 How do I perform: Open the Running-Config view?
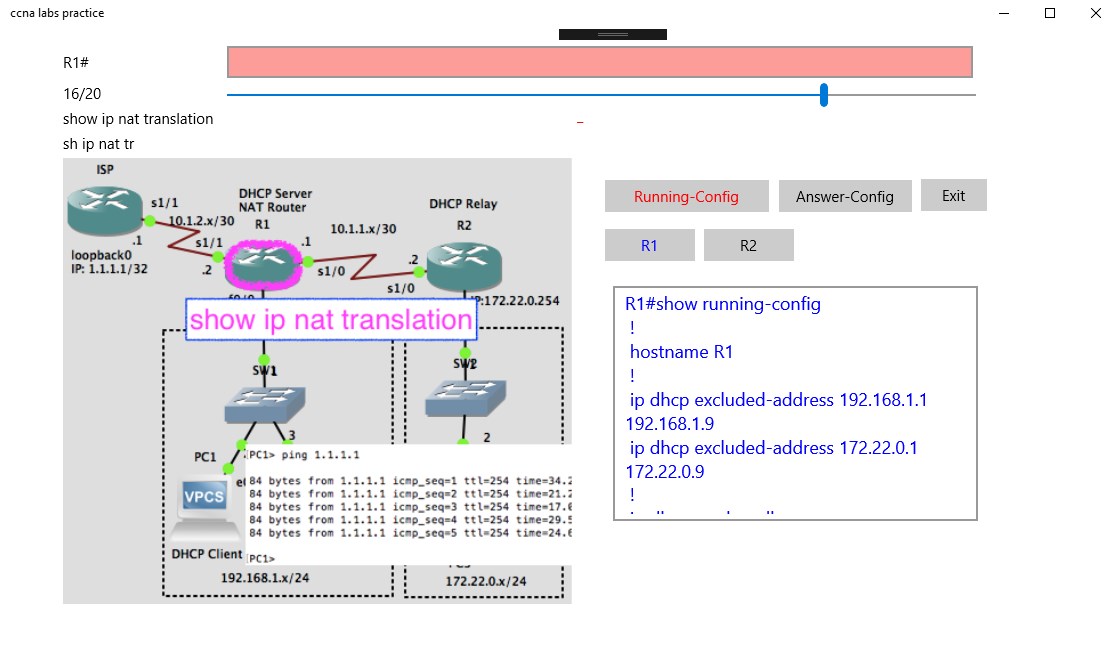(686, 196)
